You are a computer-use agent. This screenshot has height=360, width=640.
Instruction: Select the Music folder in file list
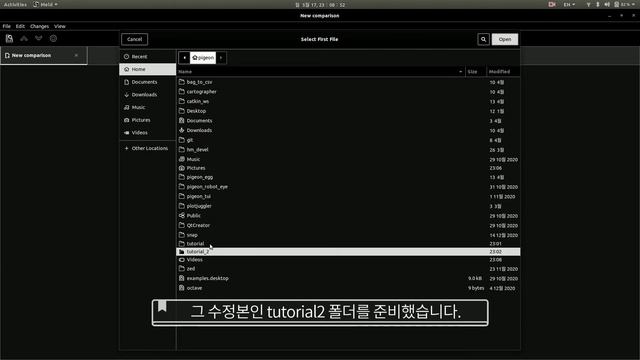(x=349, y=159)
